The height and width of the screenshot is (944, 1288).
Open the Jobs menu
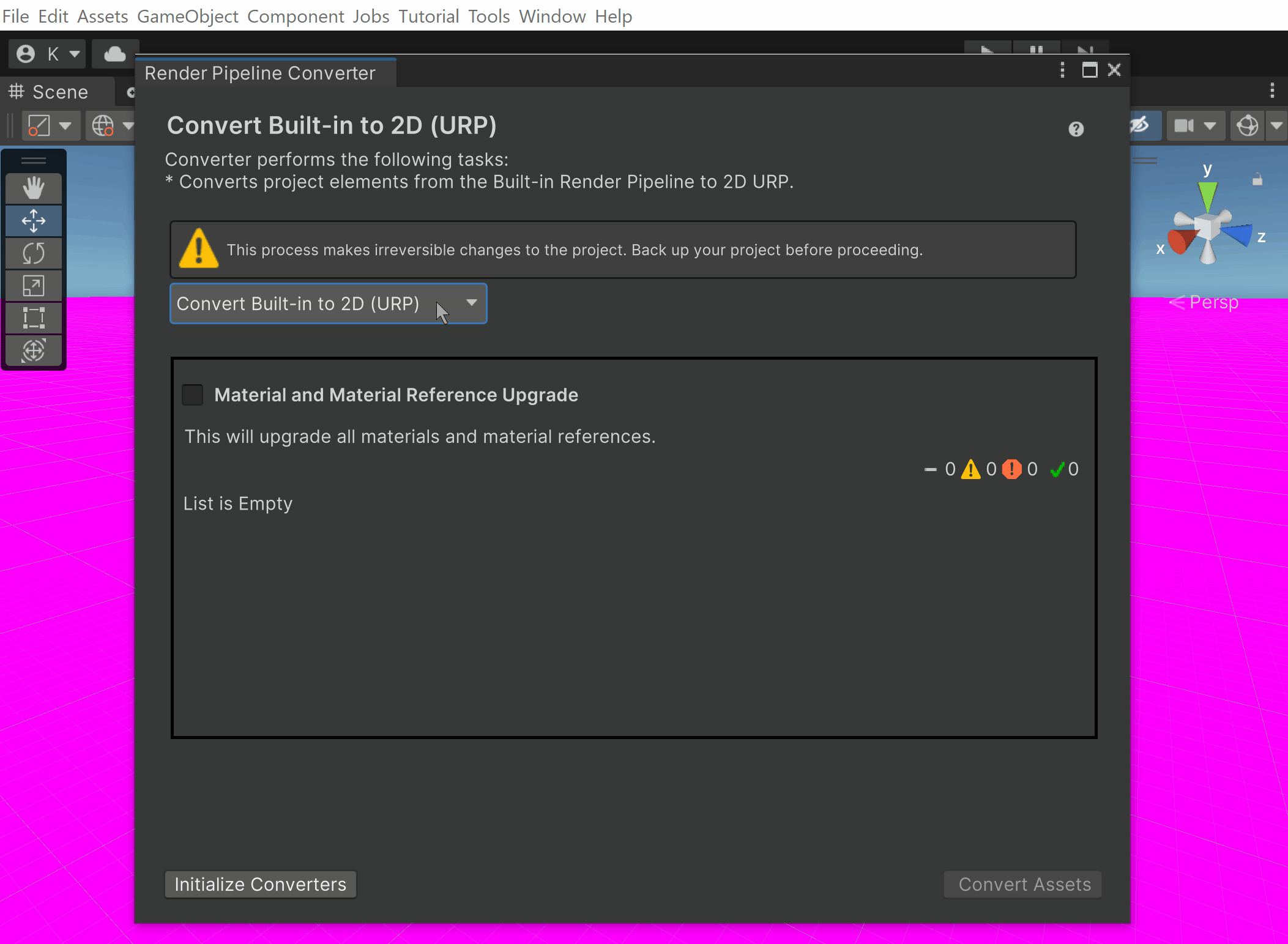(x=371, y=16)
